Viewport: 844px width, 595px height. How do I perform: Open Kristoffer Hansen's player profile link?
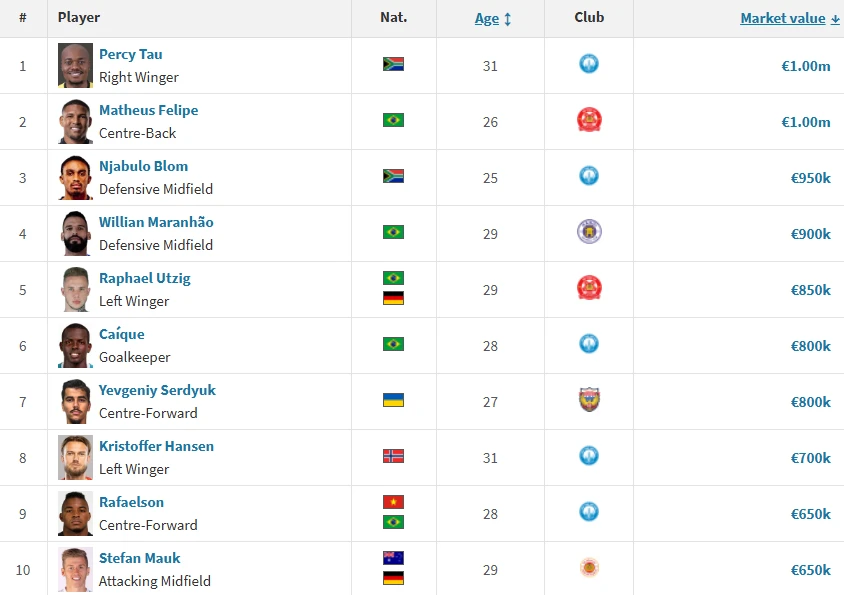point(156,446)
